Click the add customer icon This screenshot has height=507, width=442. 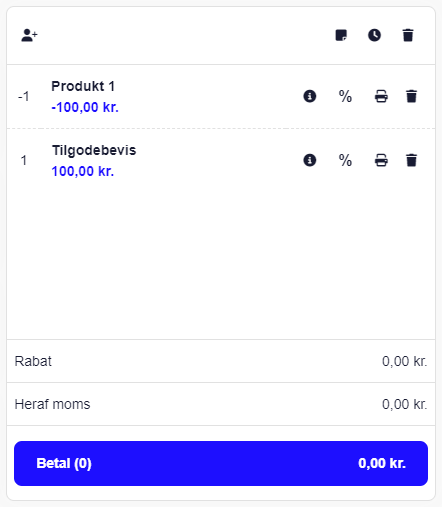click(x=29, y=35)
